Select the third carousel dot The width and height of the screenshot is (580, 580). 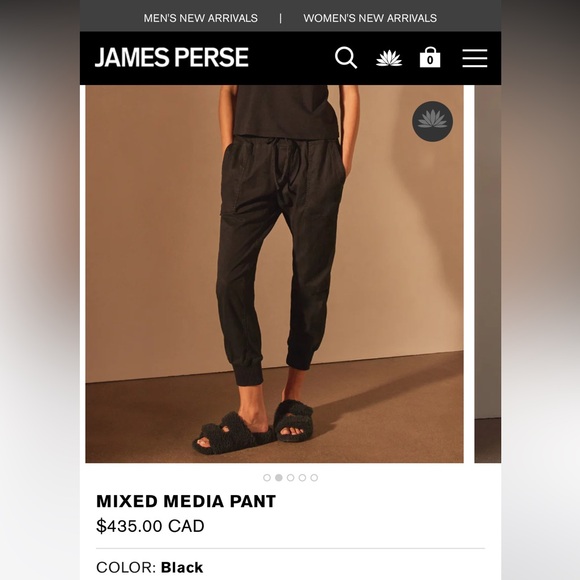click(x=290, y=478)
